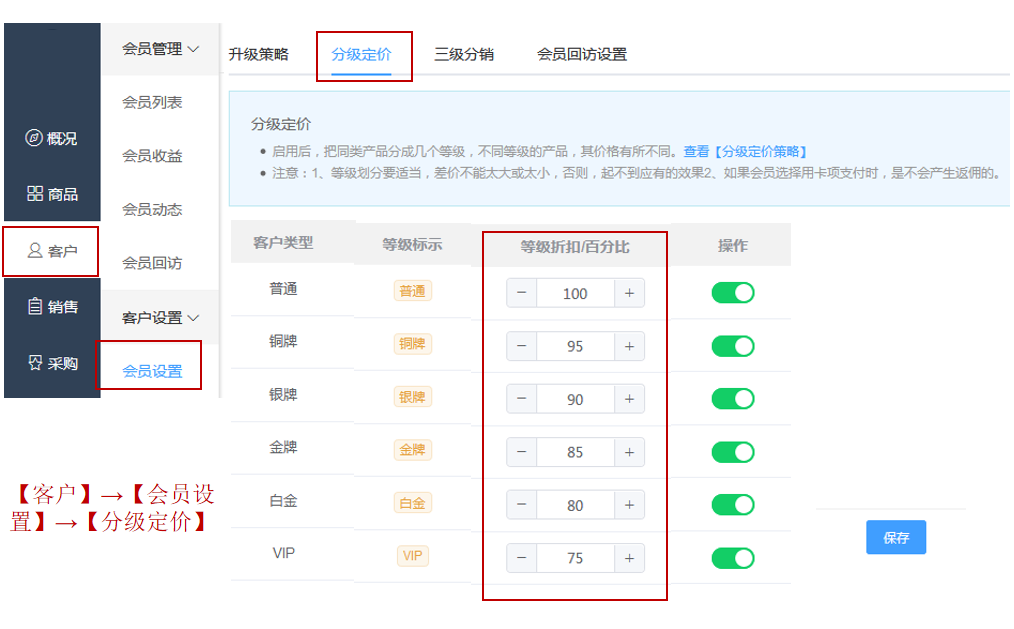The width and height of the screenshot is (1014, 629).
Task: Click the 等级标示 column header
Action: click(x=413, y=244)
